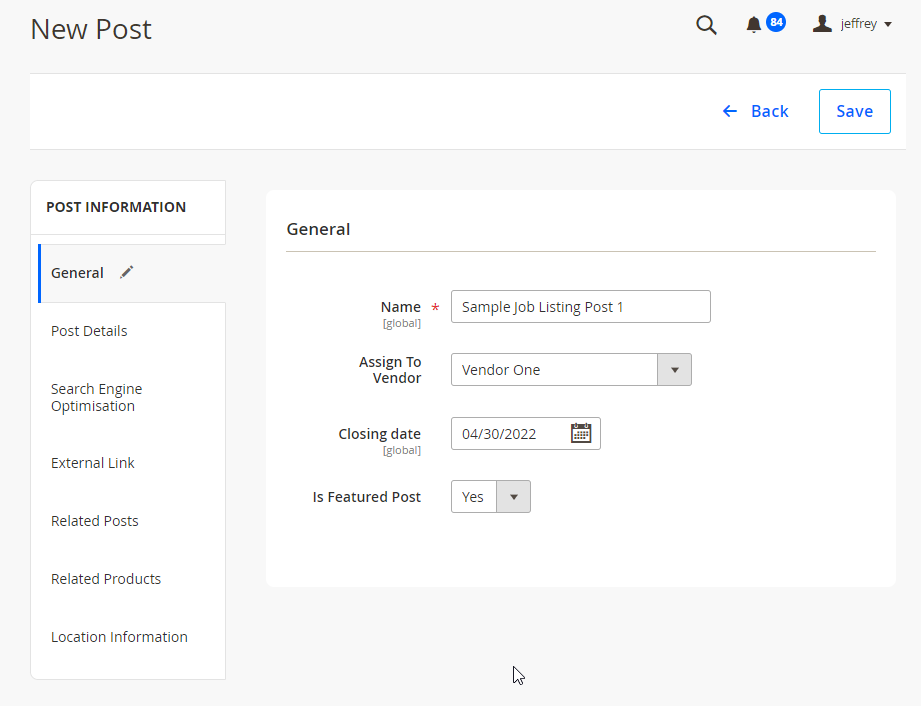The image size is (921, 706).
Task: Select the General tab
Action: (x=132, y=273)
